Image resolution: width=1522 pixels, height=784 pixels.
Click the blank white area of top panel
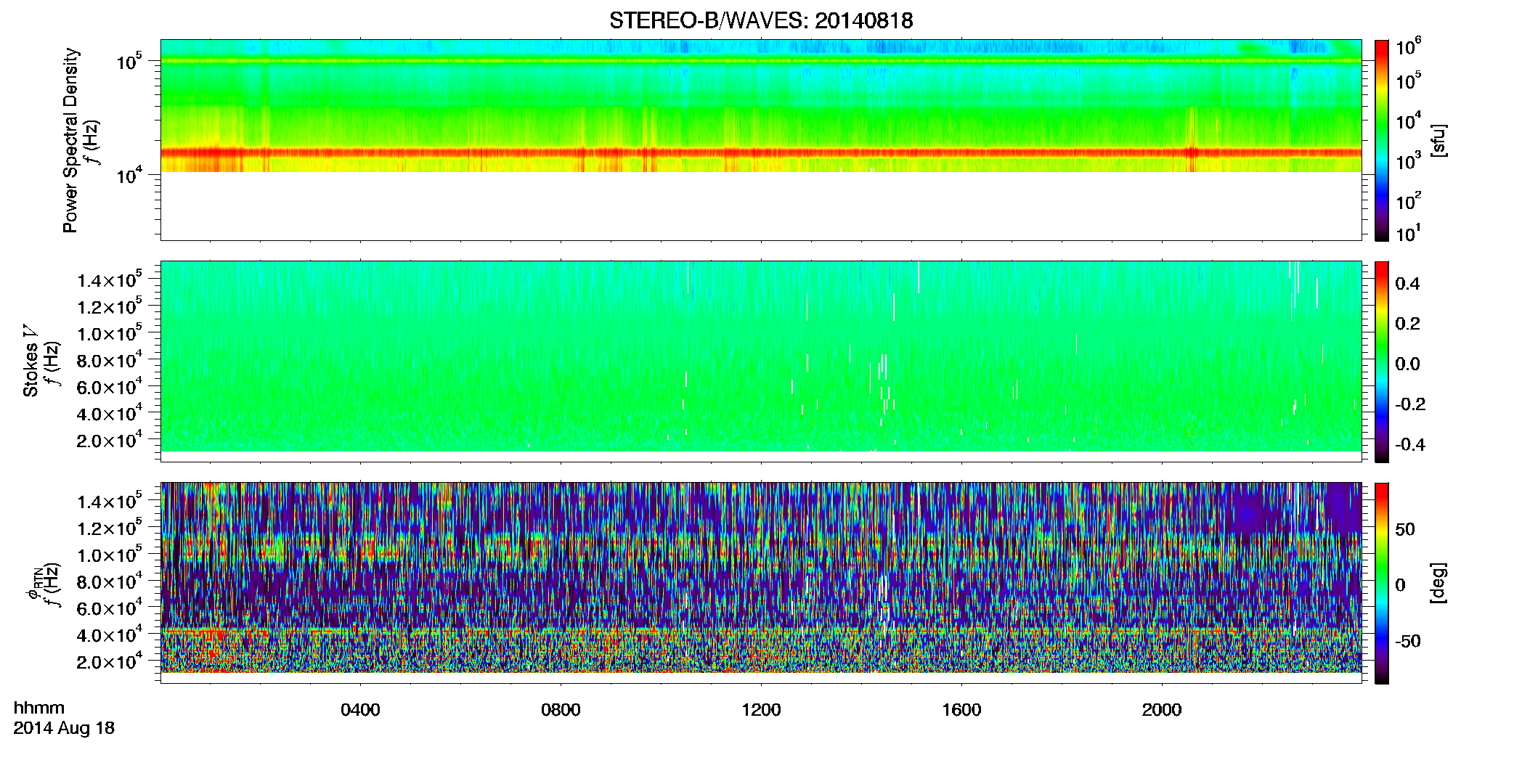pos(760,205)
